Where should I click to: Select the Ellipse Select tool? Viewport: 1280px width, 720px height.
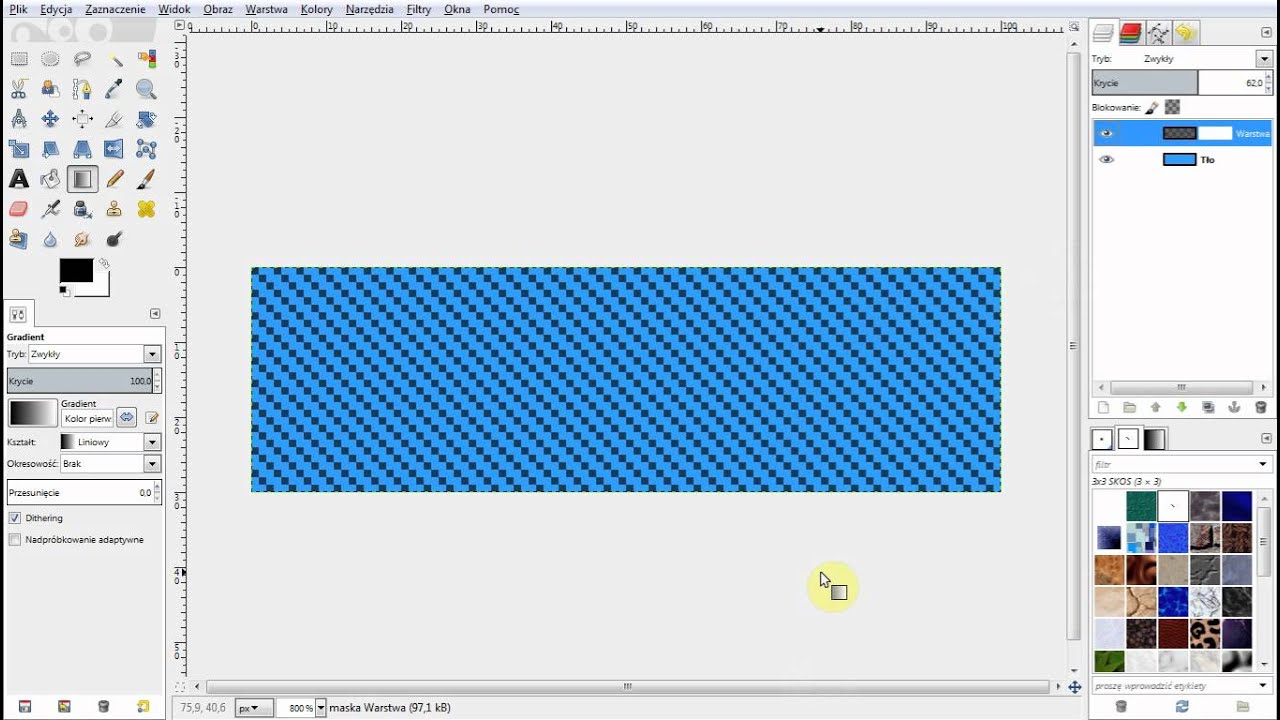(50, 59)
